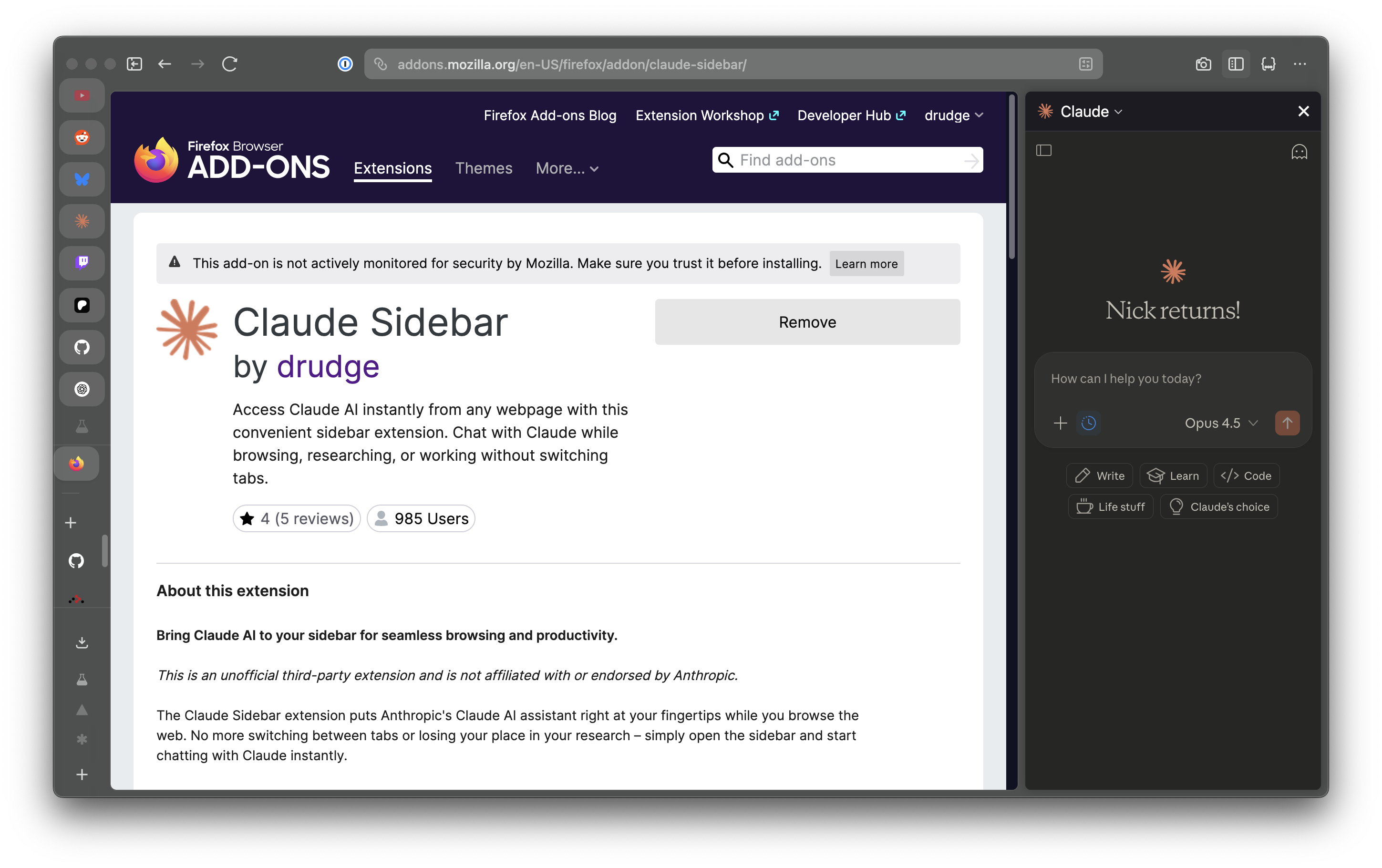The height and width of the screenshot is (868, 1382).
Task: Open 1Password extension icon
Action: 345,64
